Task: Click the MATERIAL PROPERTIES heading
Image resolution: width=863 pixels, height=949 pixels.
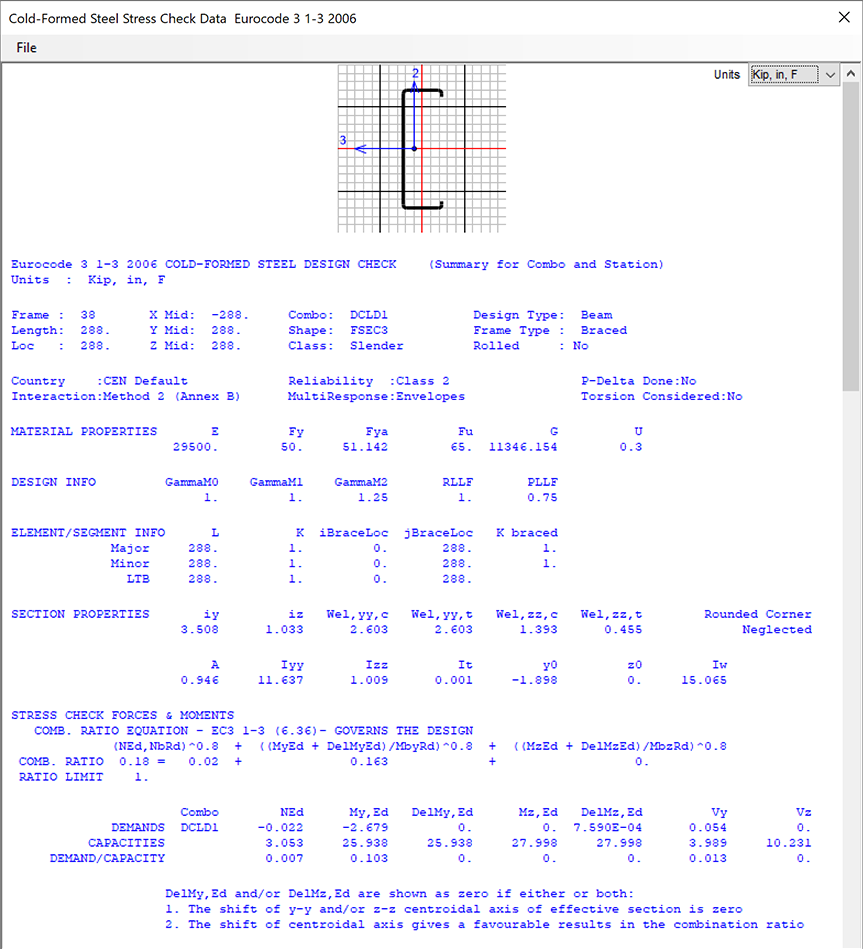Action: (x=84, y=431)
